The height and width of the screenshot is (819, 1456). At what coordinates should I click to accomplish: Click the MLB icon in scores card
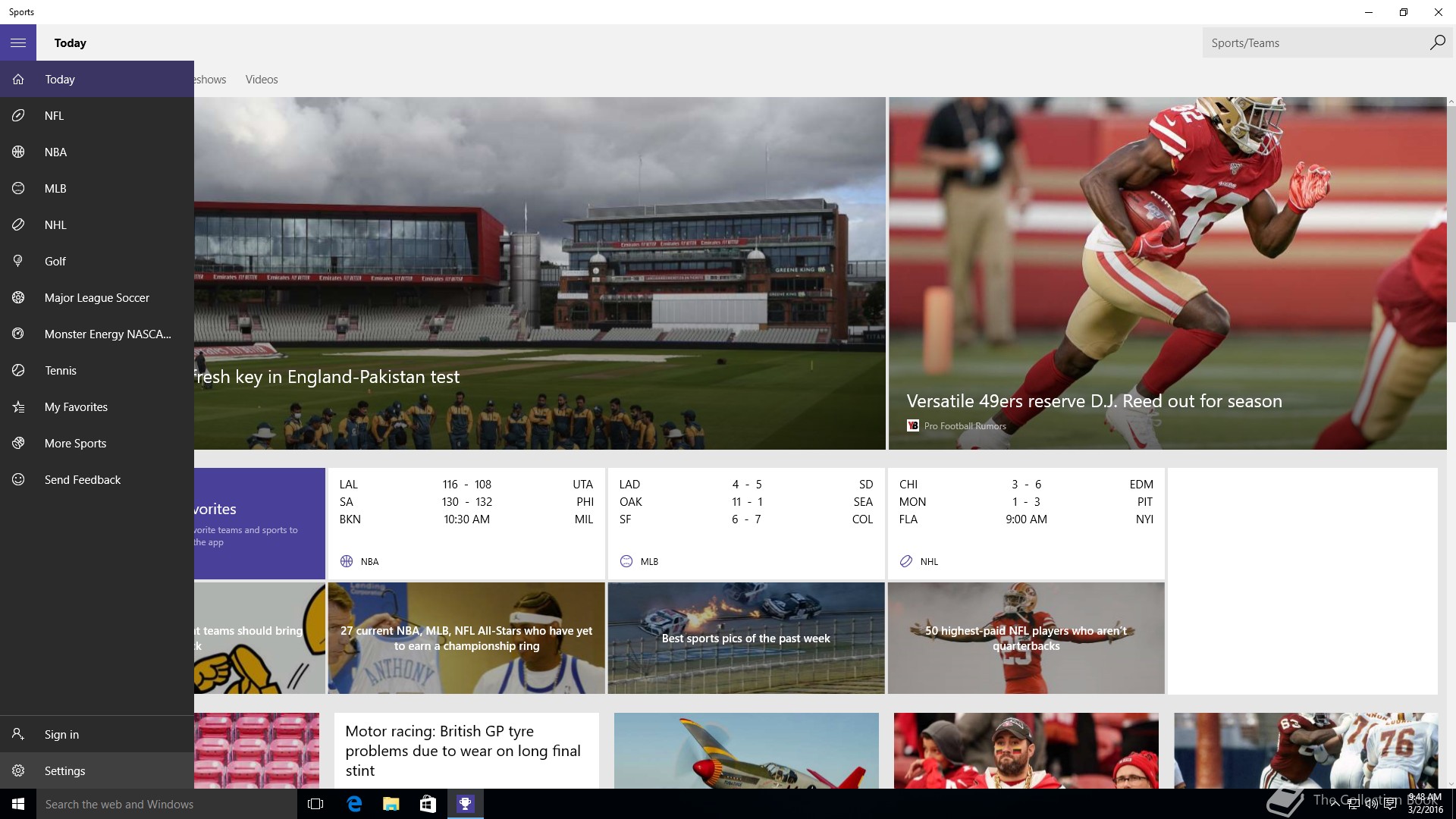tap(626, 561)
